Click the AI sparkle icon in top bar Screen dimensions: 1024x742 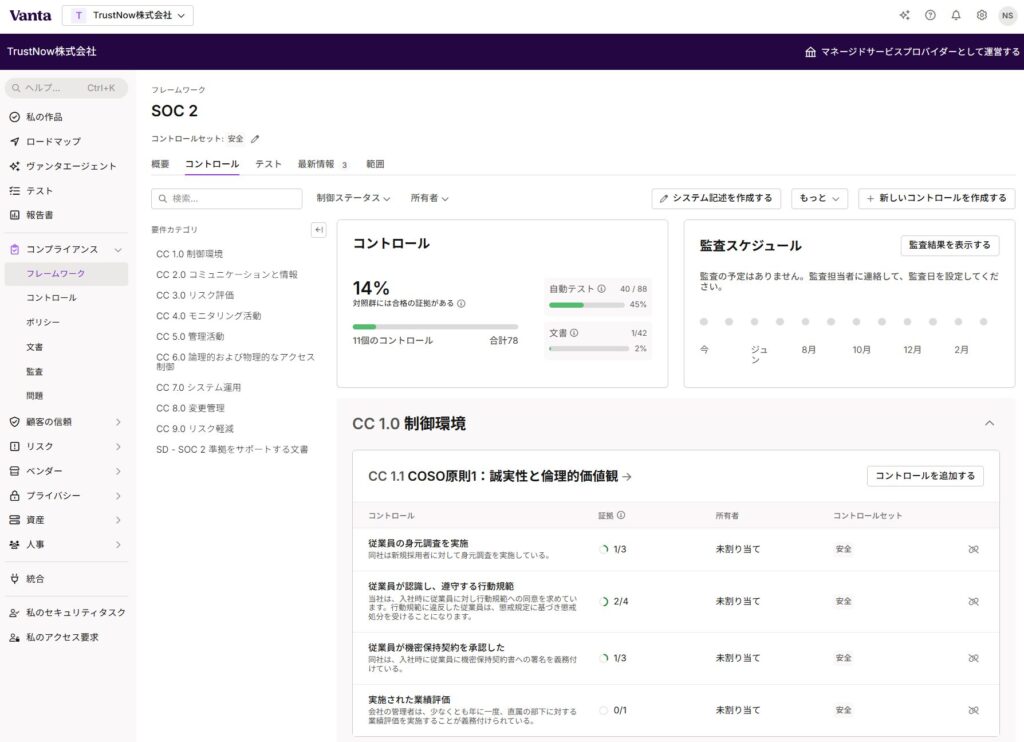coord(904,15)
